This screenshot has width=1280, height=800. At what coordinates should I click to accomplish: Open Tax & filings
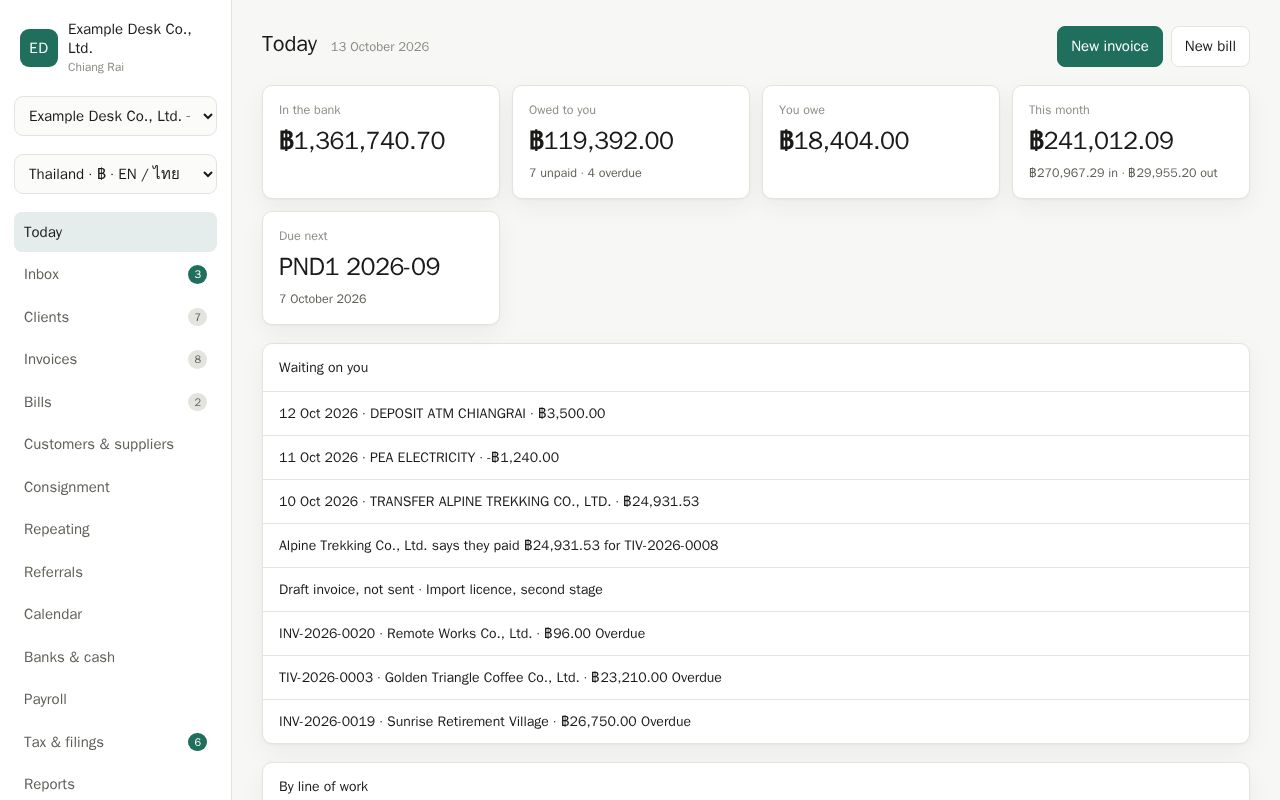point(115,742)
